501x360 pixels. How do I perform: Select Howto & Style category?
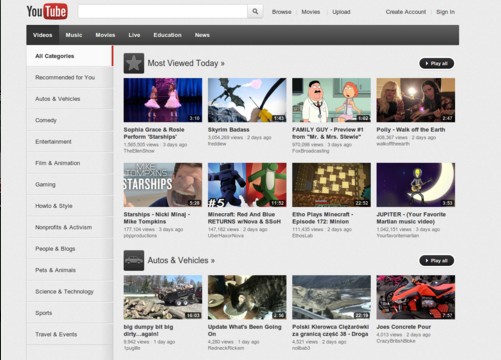(x=70, y=206)
